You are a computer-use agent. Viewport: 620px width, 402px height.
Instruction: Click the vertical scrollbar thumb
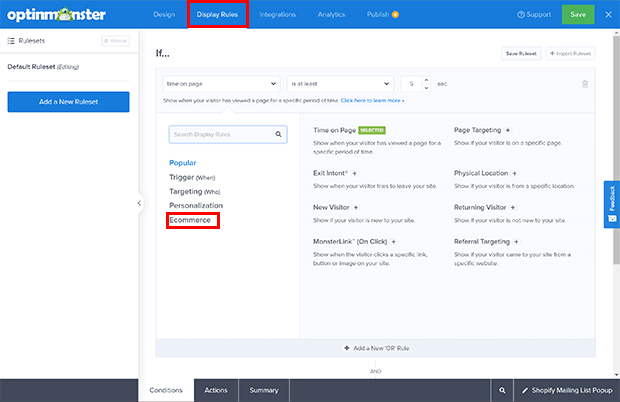(616, 150)
